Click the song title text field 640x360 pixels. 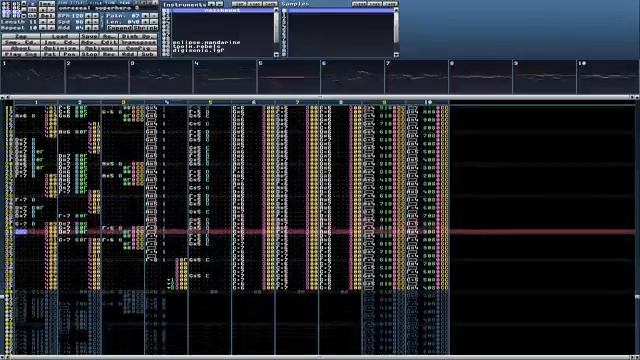108,8
